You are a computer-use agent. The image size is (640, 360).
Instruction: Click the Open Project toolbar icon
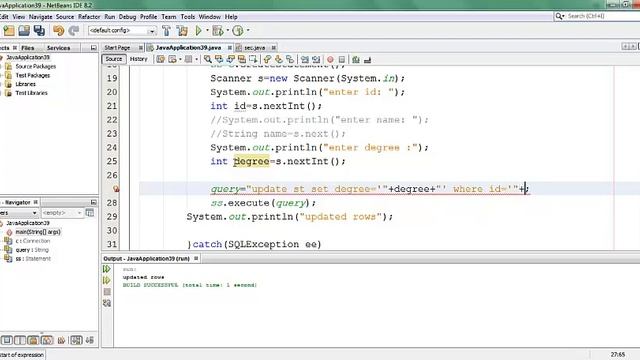point(24,31)
